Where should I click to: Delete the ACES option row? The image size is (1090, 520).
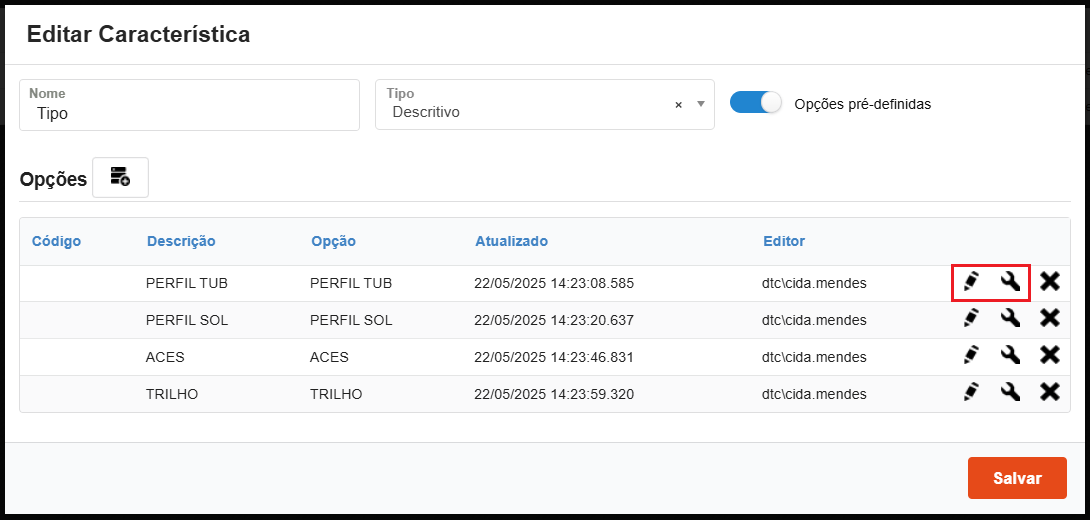coord(1049,356)
